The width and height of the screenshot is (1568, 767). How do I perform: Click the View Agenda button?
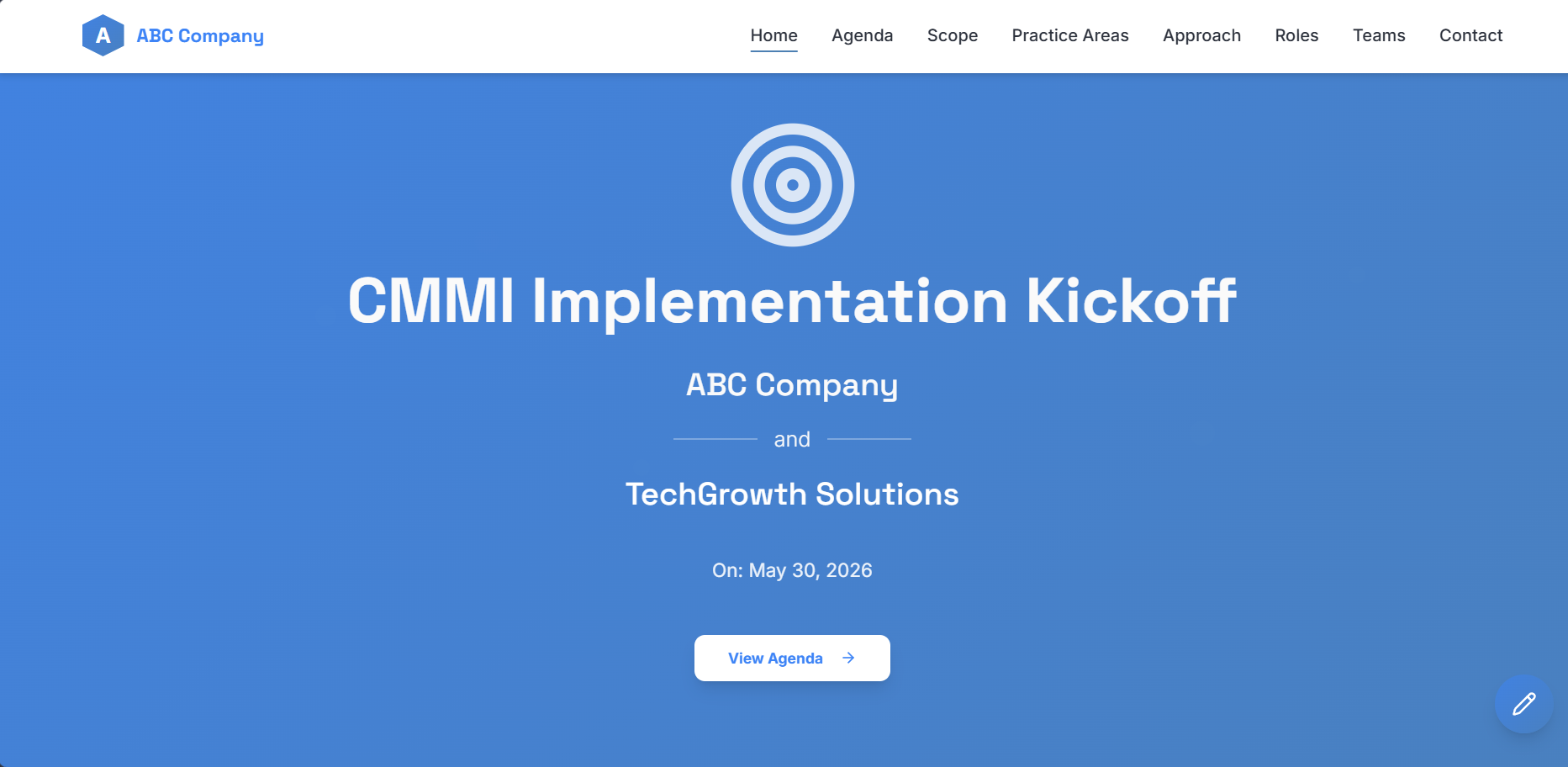click(x=792, y=658)
